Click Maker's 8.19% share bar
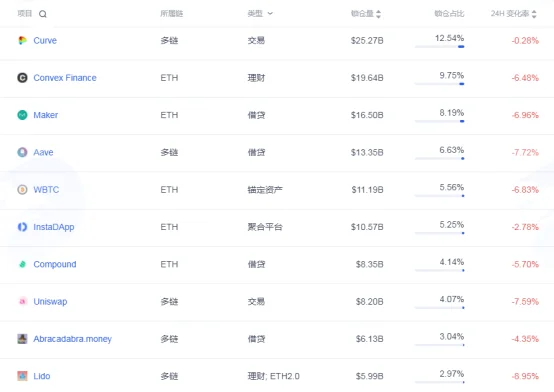This screenshot has height=392, width=554. click(440, 121)
